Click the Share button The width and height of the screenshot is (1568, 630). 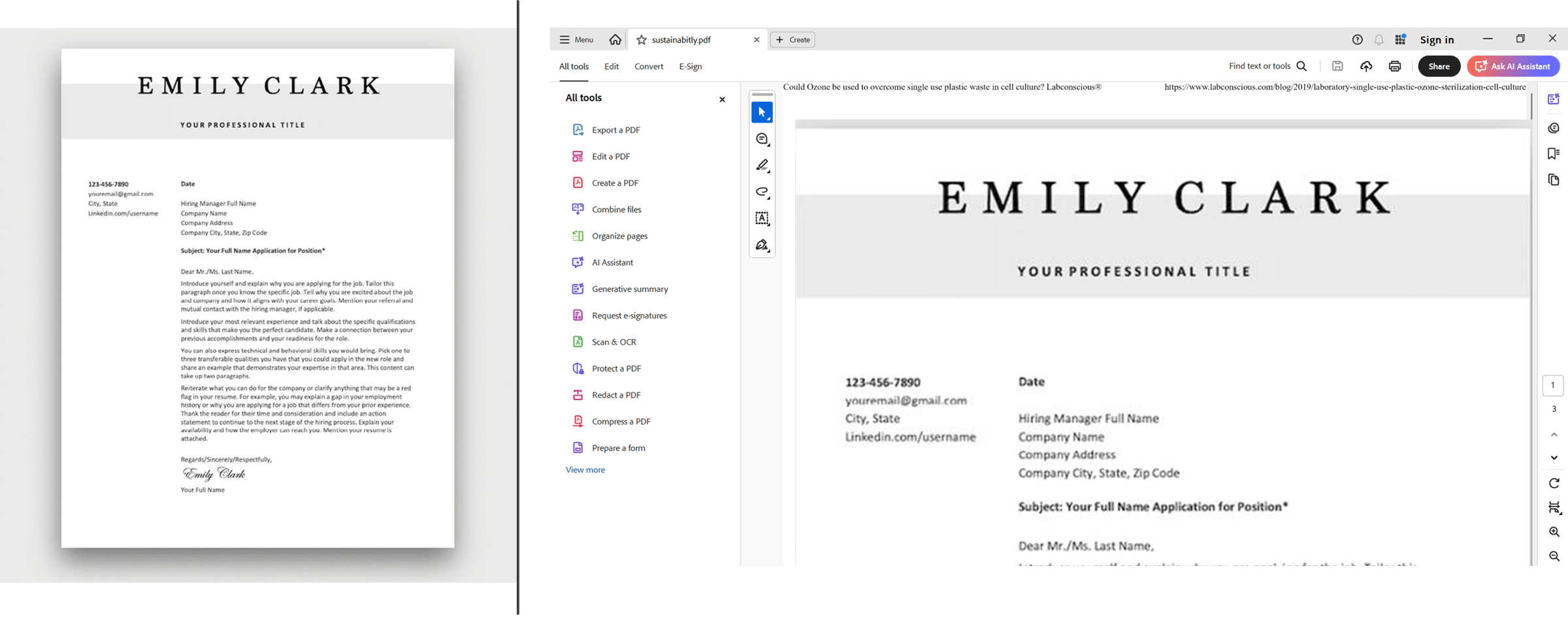1439,66
